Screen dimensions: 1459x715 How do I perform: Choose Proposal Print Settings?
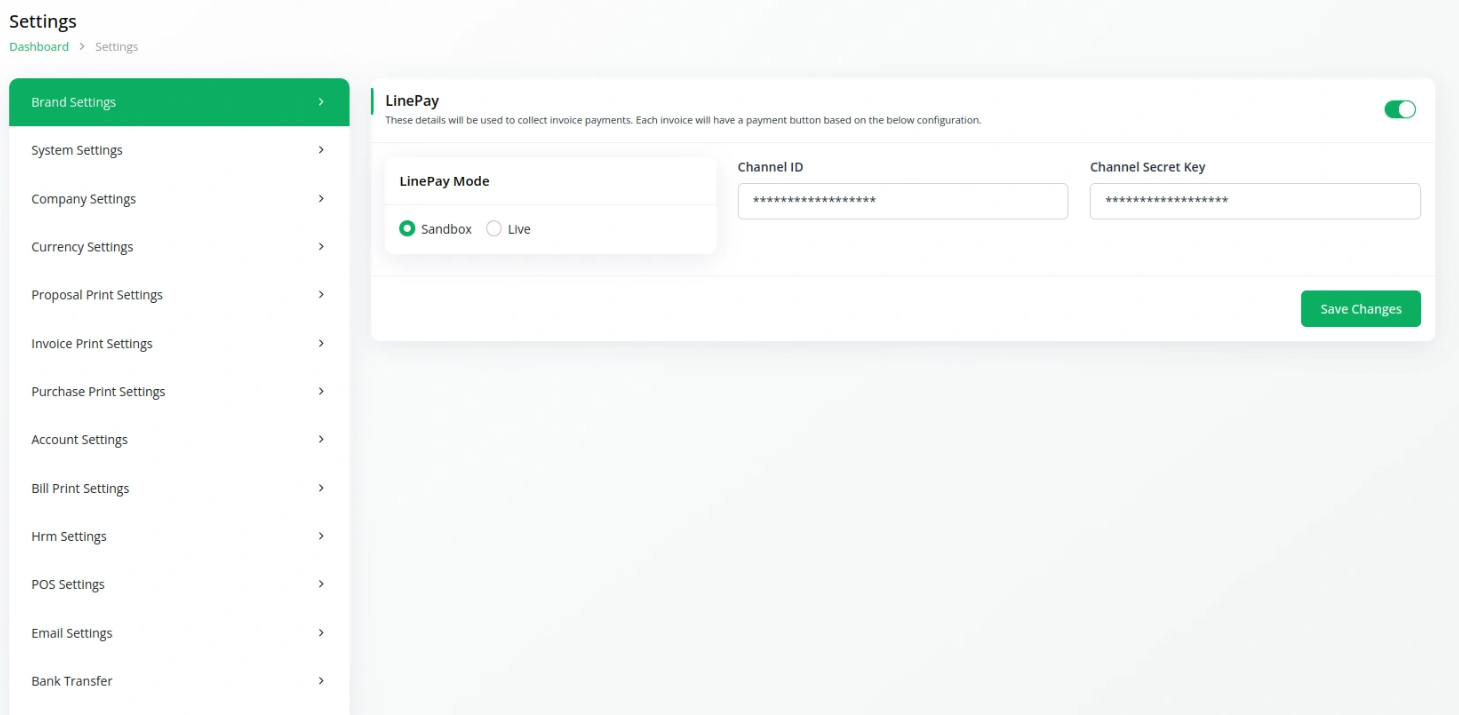(x=179, y=295)
